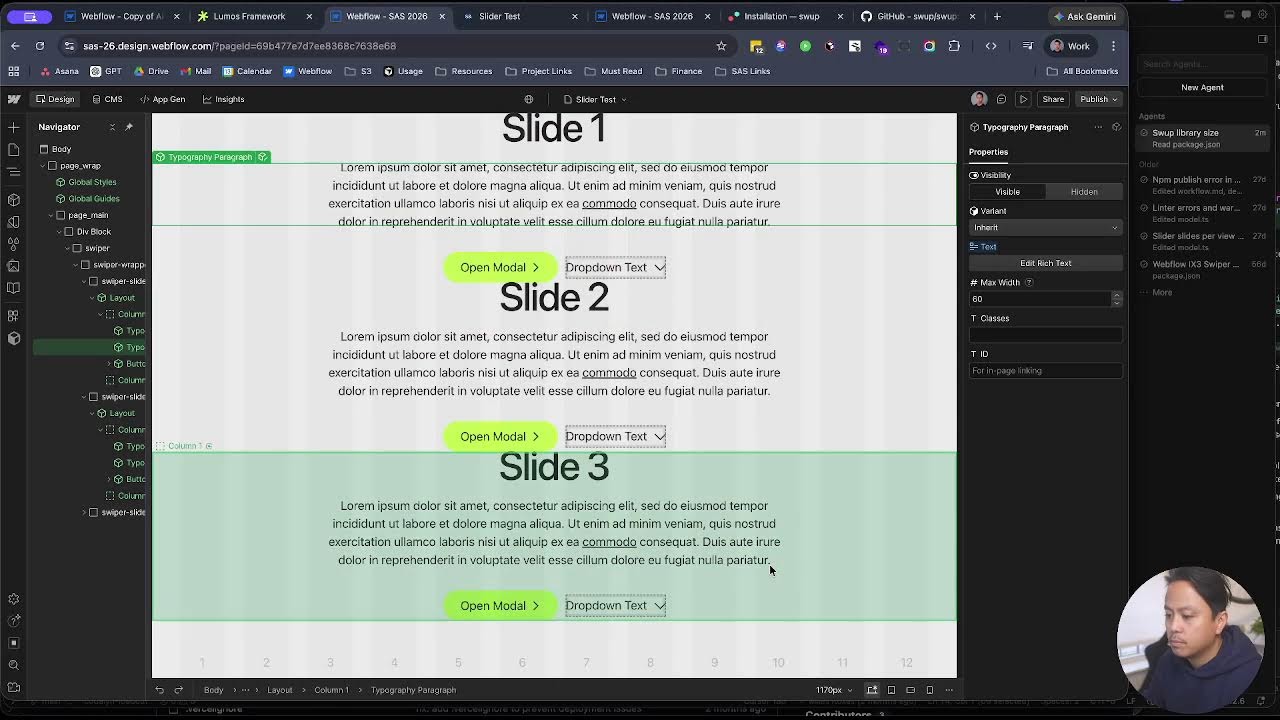
Task: Open the Style selectors panel icon
Action: [14, 221]
